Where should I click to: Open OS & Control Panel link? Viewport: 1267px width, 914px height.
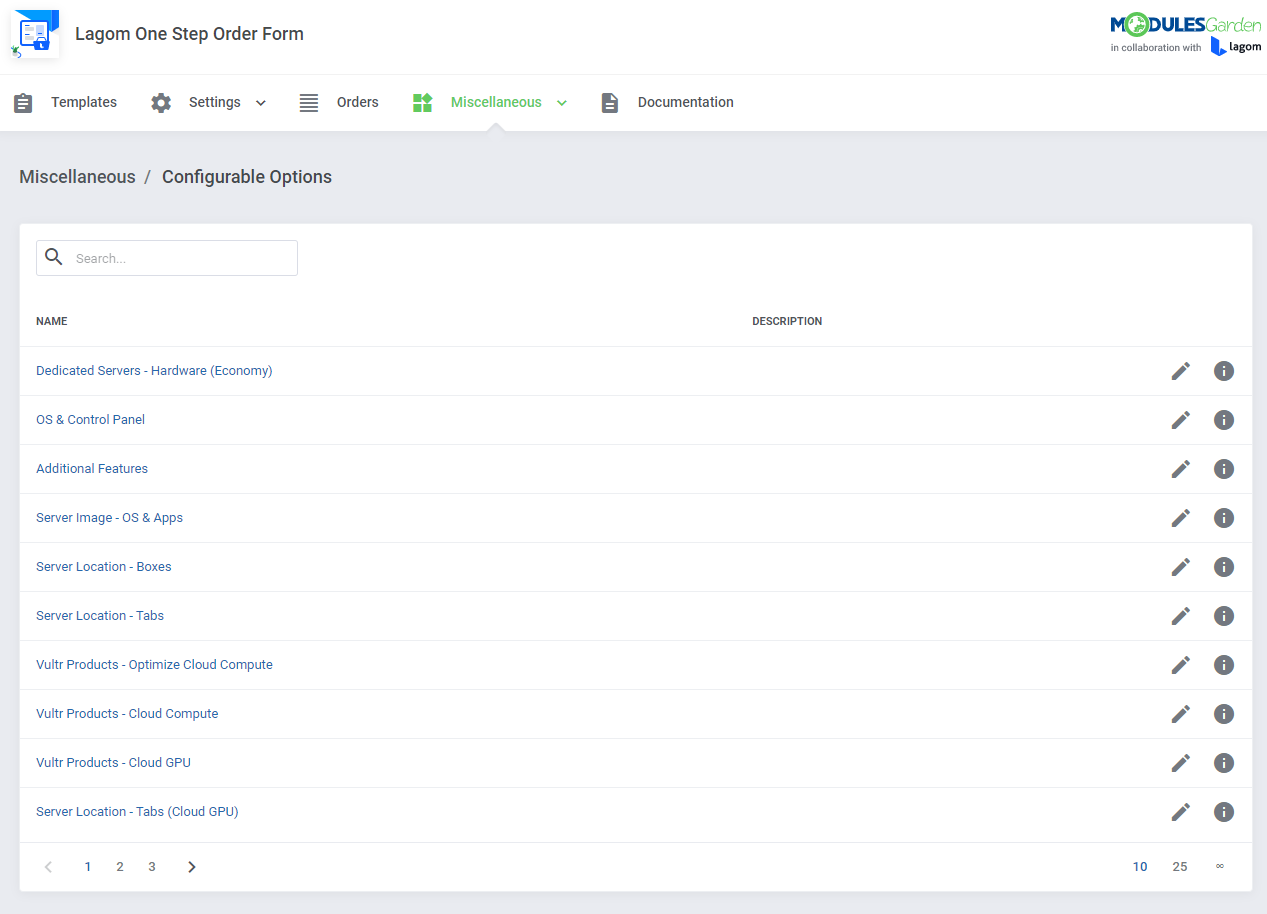(90, 420)
